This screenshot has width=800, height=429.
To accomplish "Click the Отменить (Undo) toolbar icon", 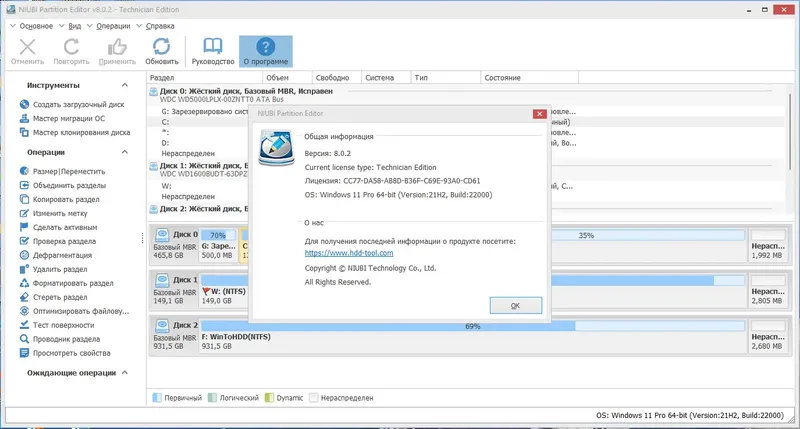I will tap(28, 47).
